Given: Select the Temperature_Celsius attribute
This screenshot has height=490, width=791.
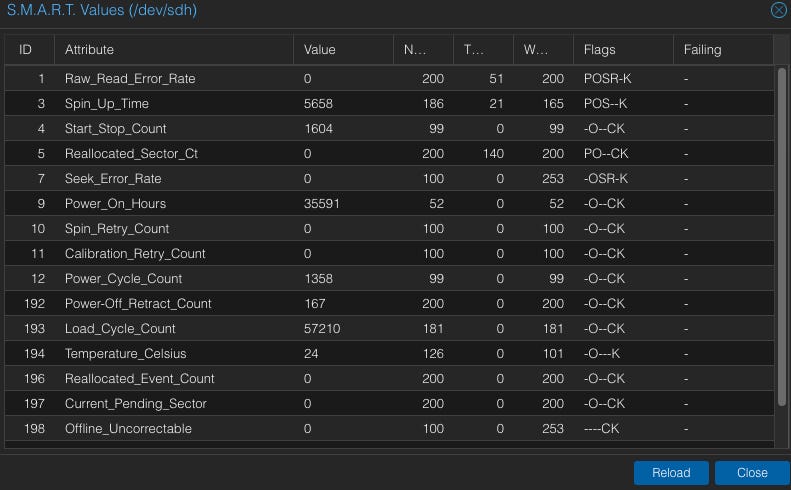Looking at the screenshot, I should (126, 353).
